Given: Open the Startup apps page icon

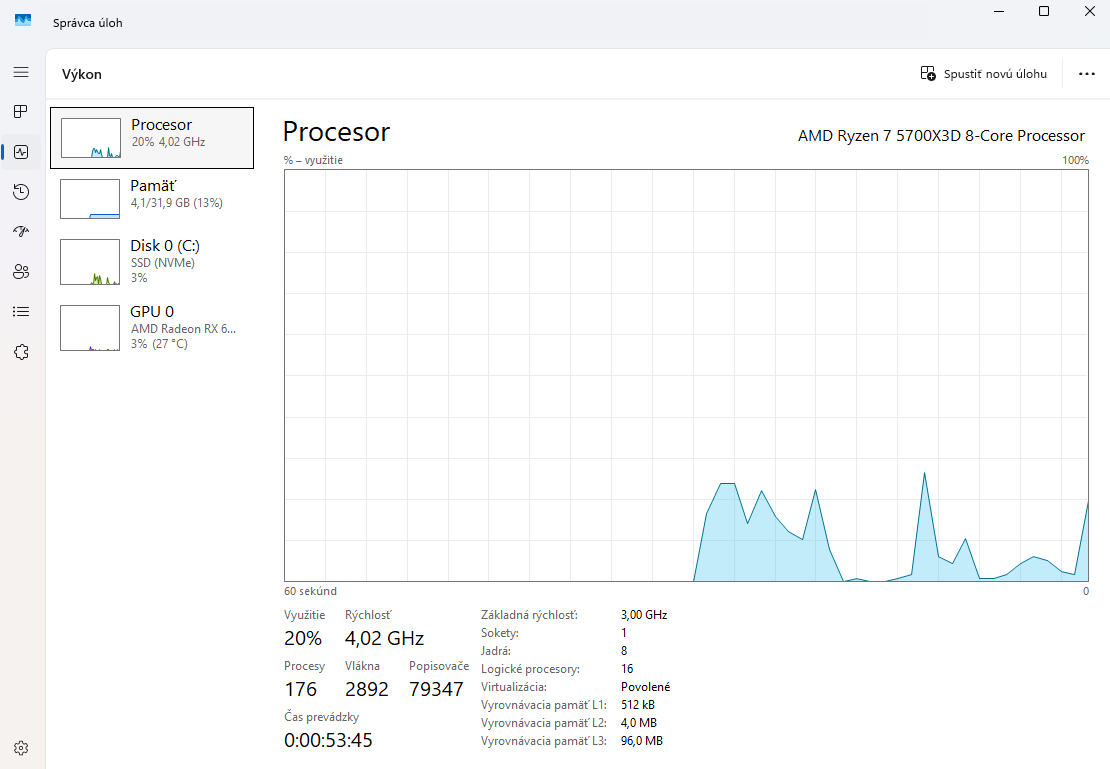Looking at the screenshot, I should point(21,232).
